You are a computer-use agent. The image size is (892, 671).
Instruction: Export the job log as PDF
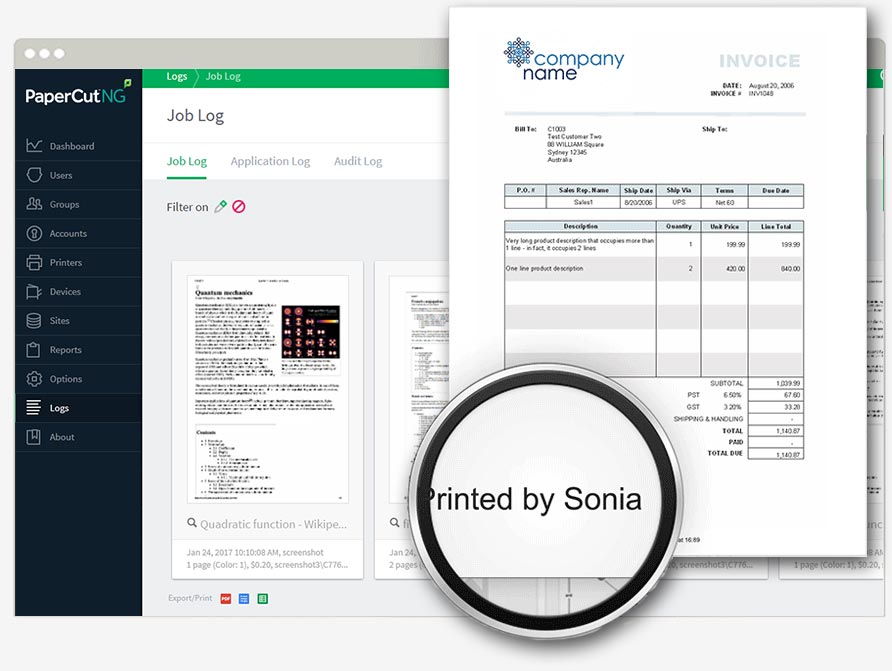tap(226, 598)
